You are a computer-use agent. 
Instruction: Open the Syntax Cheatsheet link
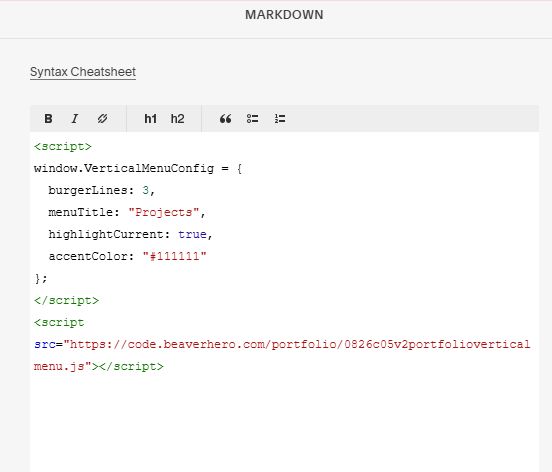[x=83, y=72]
